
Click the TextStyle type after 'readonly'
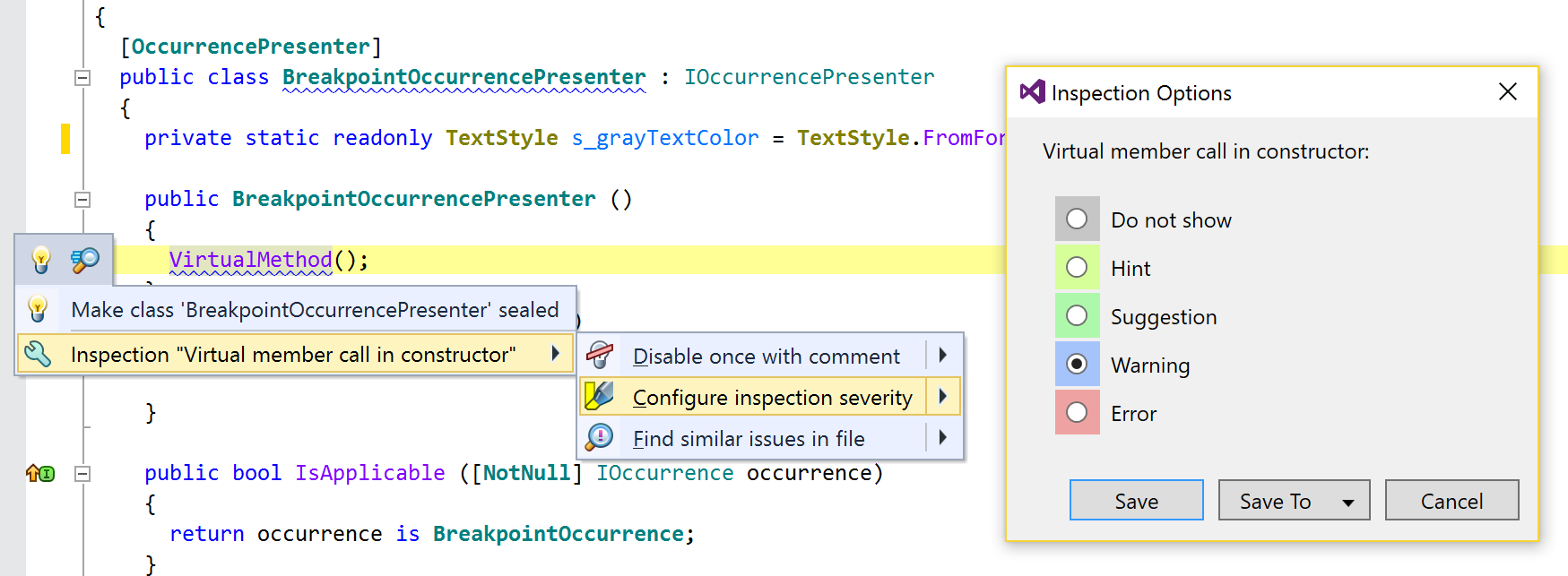click(x=502, y=138)
